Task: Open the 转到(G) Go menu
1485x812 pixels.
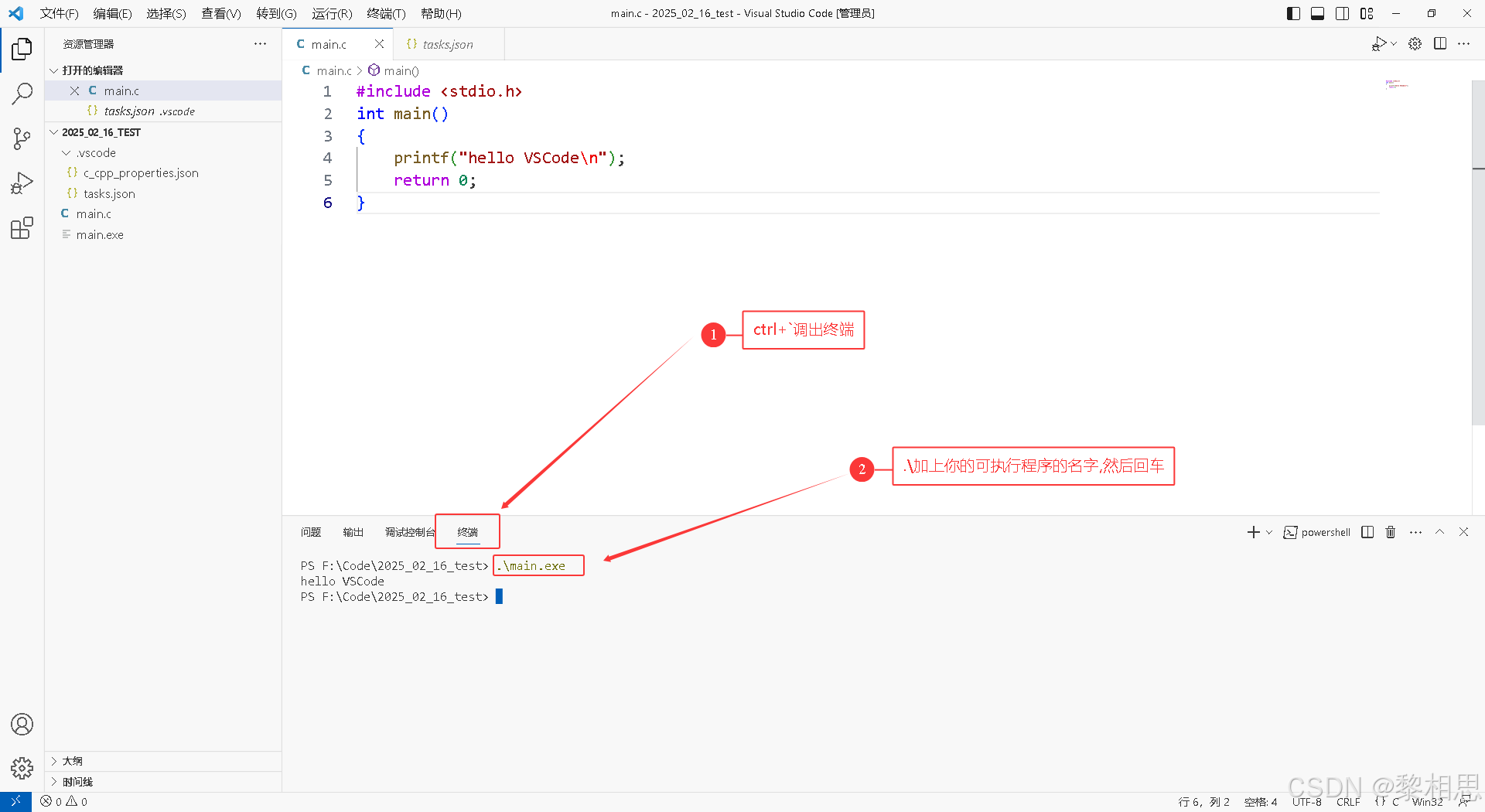Action: [x=276, y=13]
